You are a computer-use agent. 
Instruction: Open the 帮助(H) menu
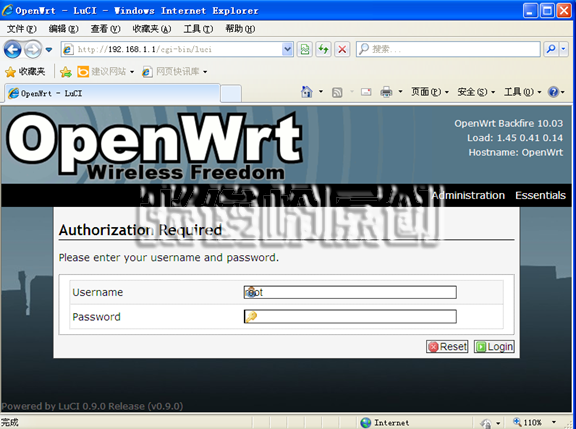[x=240, y=29]
